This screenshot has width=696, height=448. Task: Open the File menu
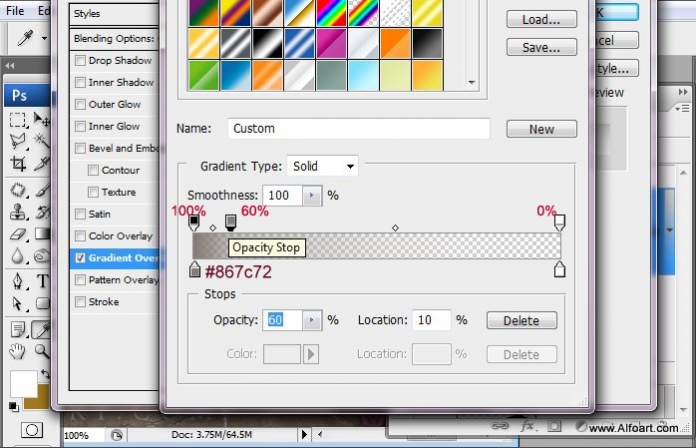(x=15, y=10)
